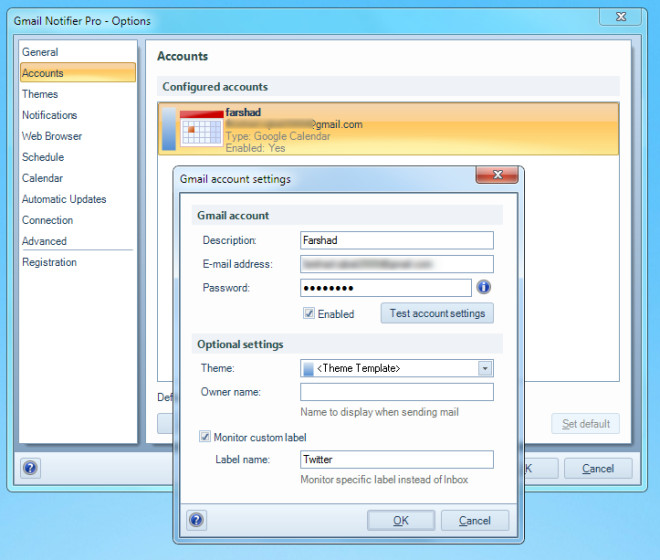Click the Enabled: Yes text
Screen dimensions: 660x560
click(255, 148)
